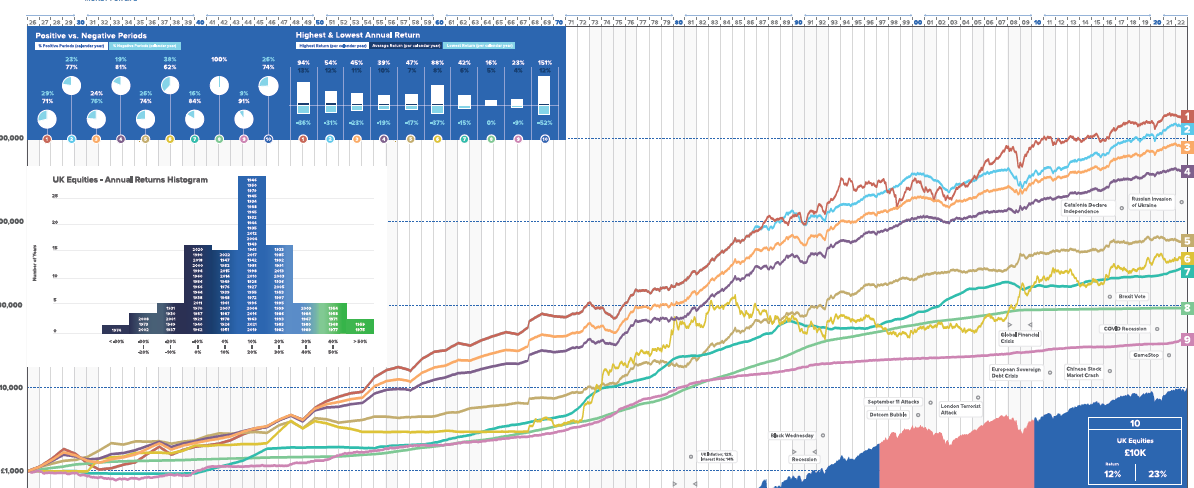This screenshot has width=1194, height=488.
Task: Open the Brexit Vote event label
Action: (x=1131, y=297)
